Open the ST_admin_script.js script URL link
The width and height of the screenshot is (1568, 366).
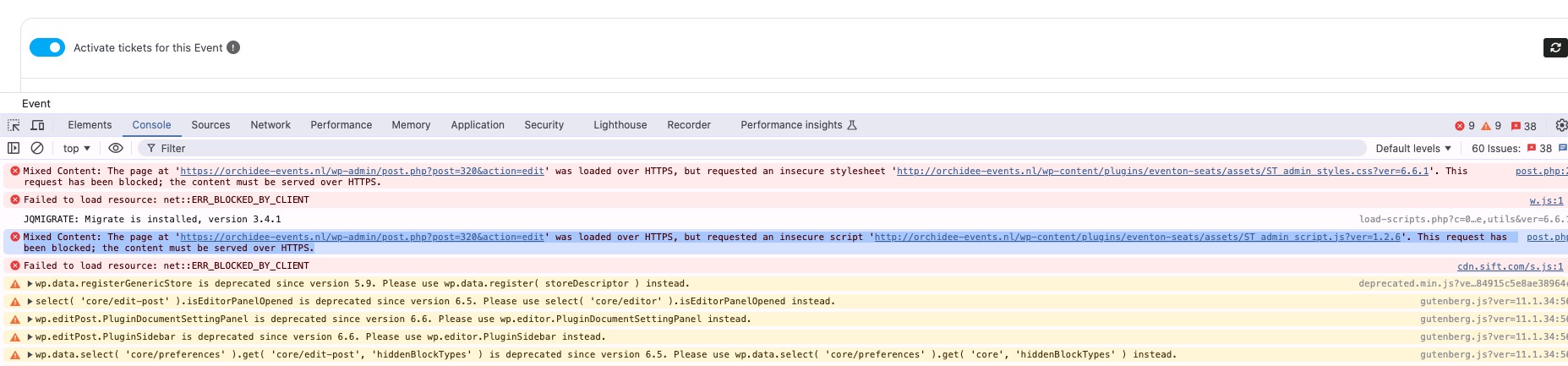[x=1138, y=237]
